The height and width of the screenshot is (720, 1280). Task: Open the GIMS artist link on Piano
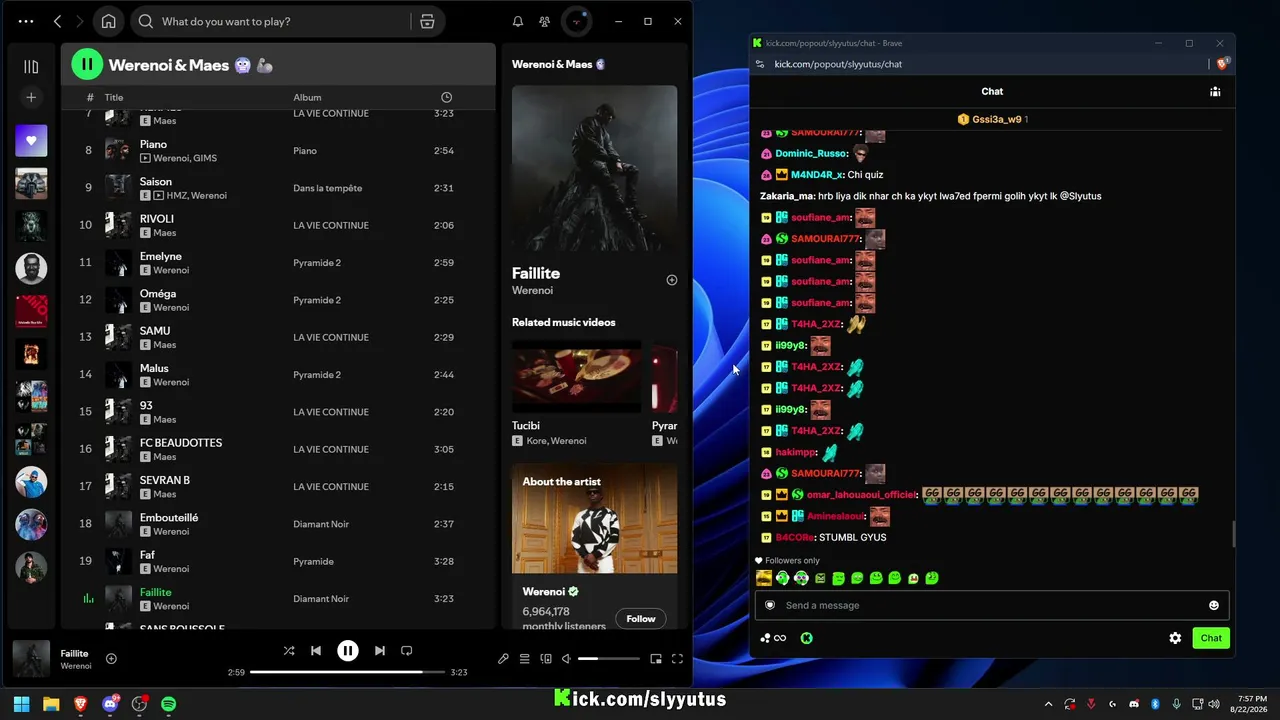(x=205, y=158)
